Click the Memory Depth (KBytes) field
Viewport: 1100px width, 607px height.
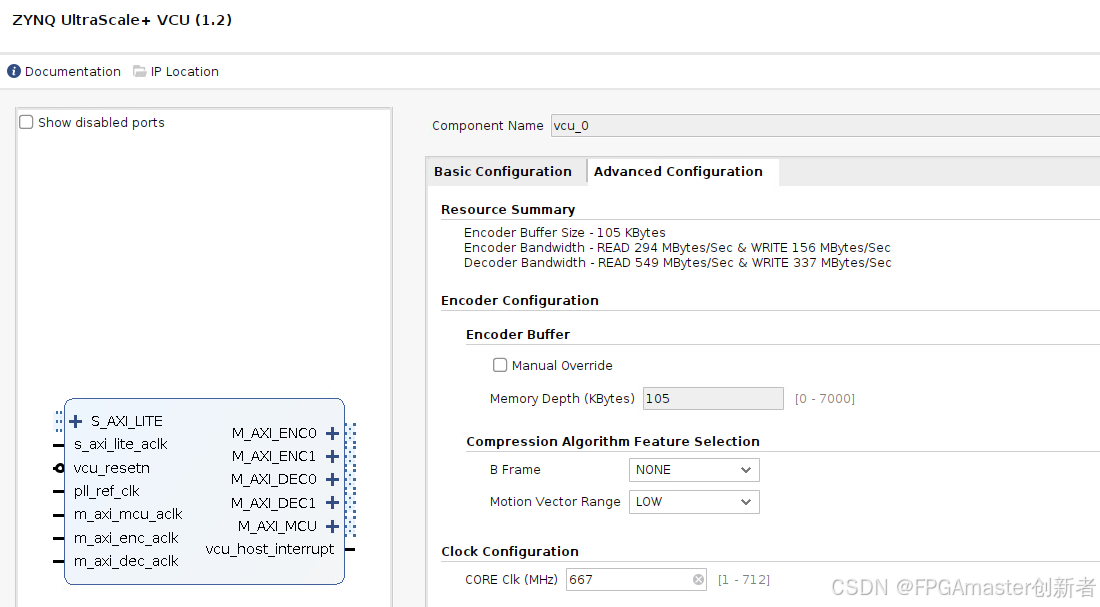[713, 399]
